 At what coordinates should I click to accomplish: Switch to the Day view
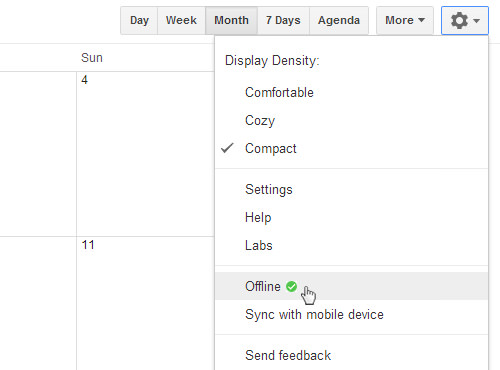(x=139, y=20)
